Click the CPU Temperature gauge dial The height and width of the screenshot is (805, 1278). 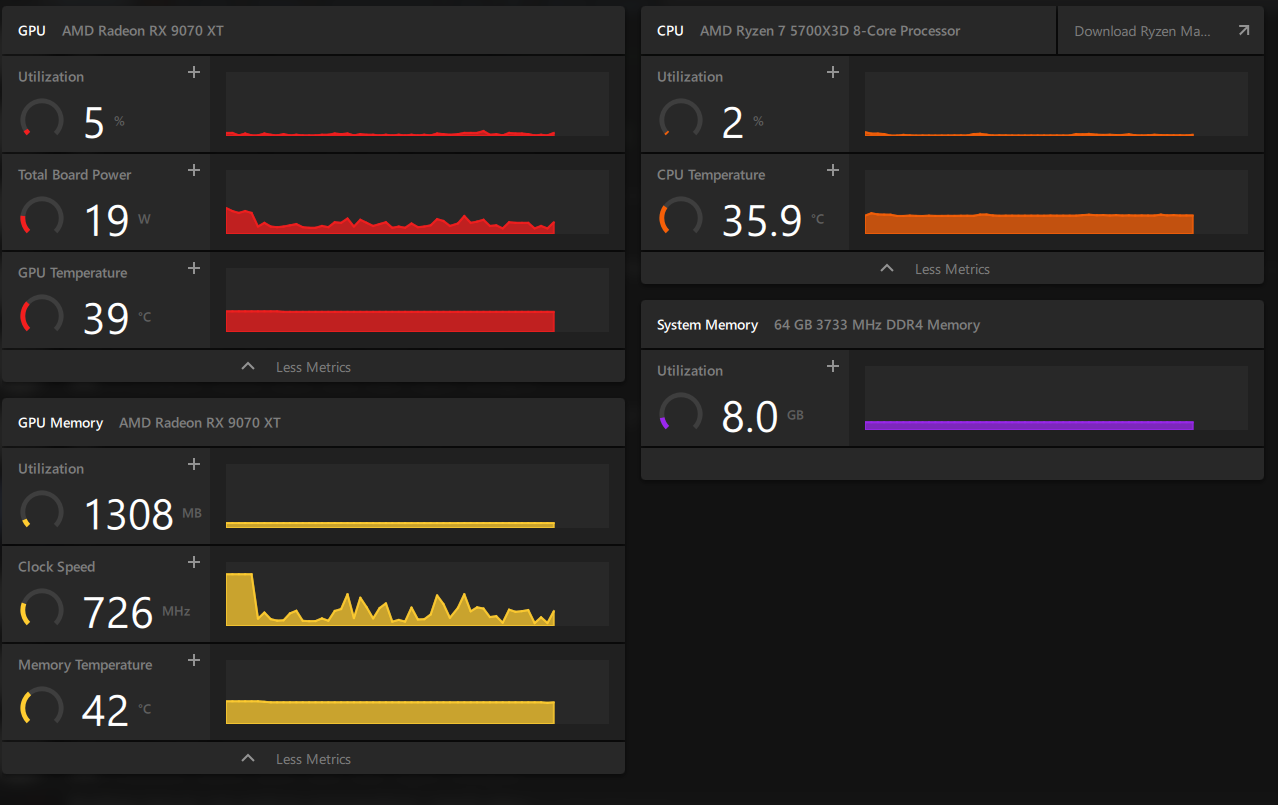point(681,216)
